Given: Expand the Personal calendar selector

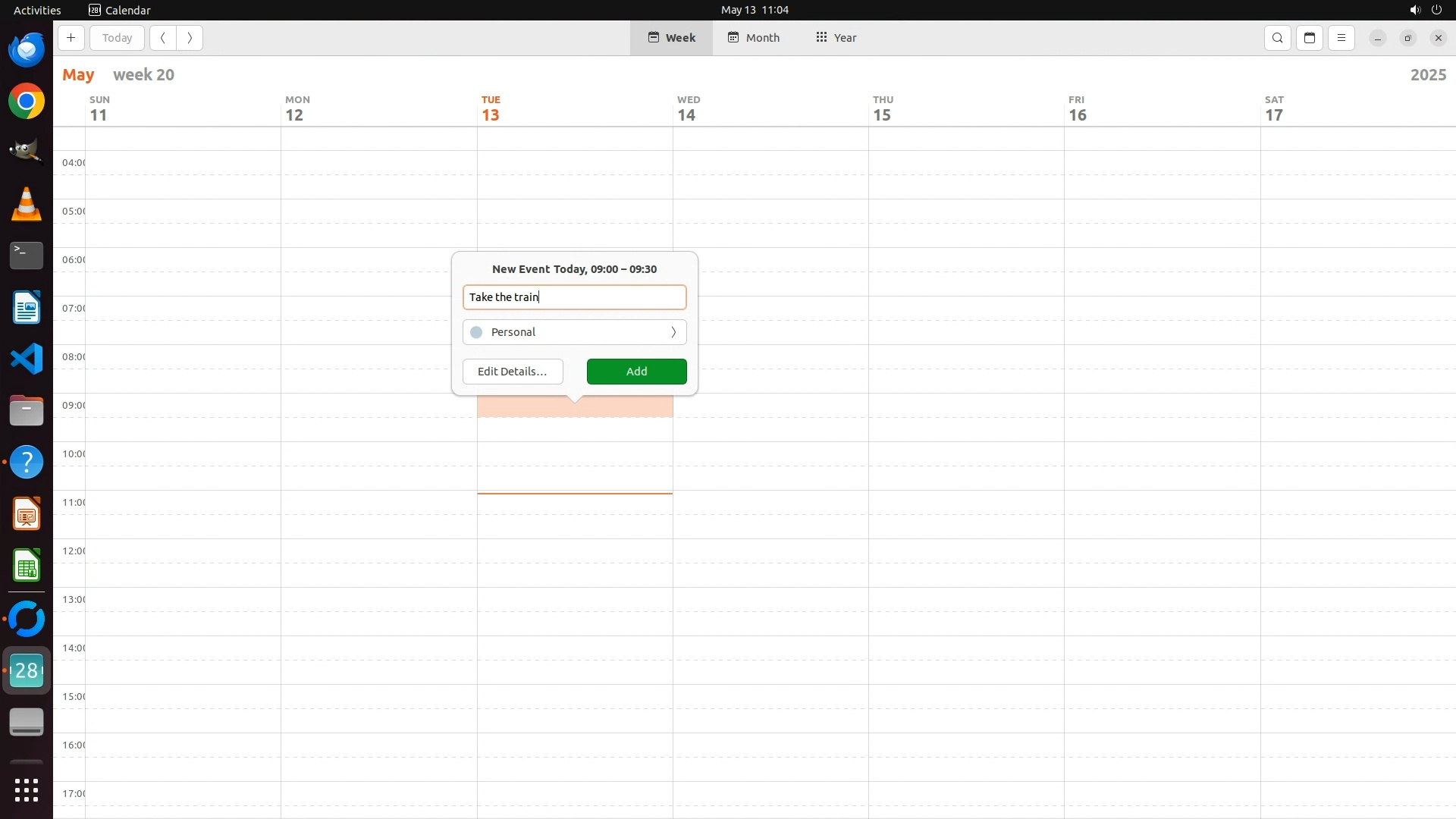Looking at the screenshot, I should coord(574,332).
